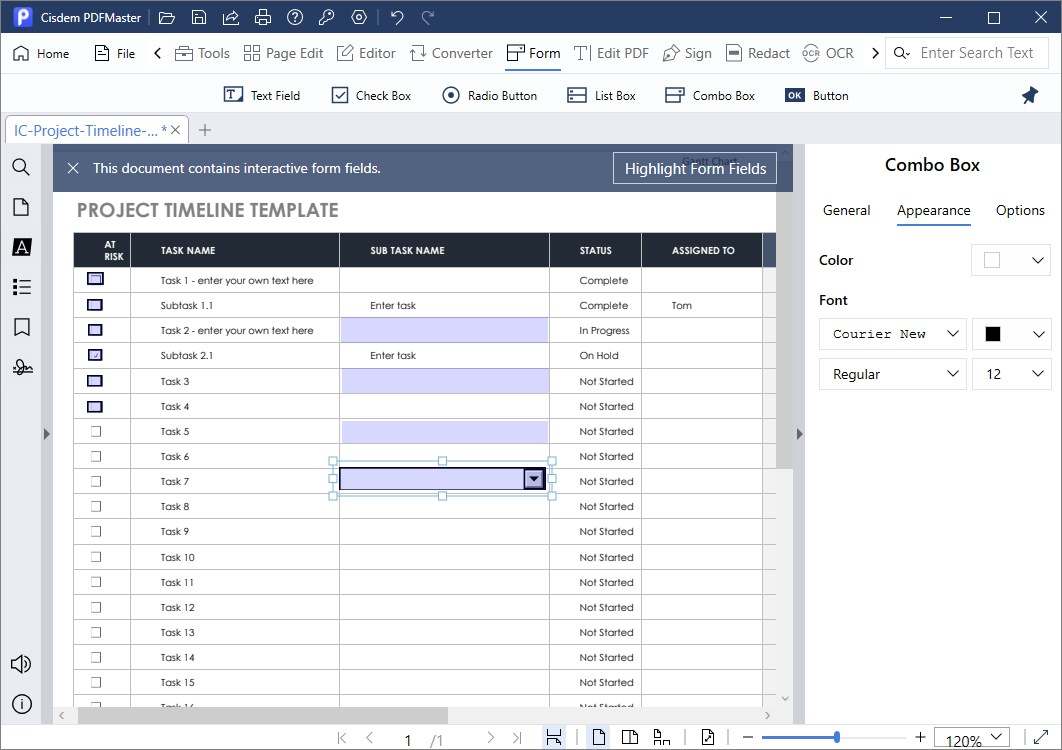Click the speaker read-aloud icon

21,664
